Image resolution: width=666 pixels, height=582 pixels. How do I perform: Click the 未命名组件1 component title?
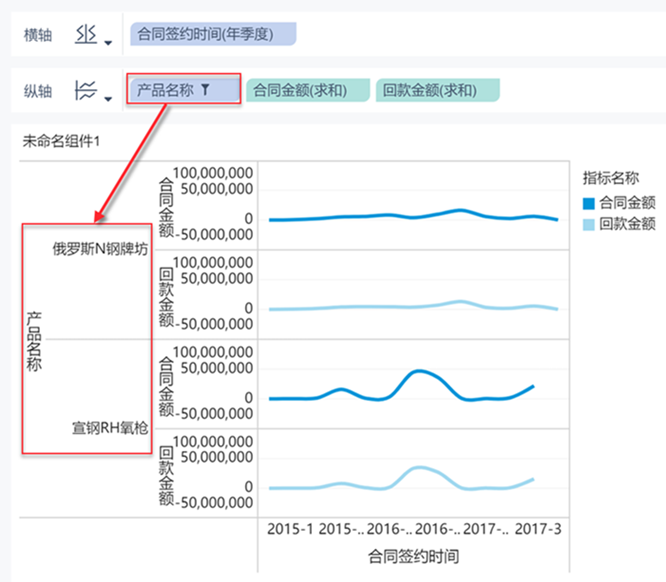pos(61,141)
